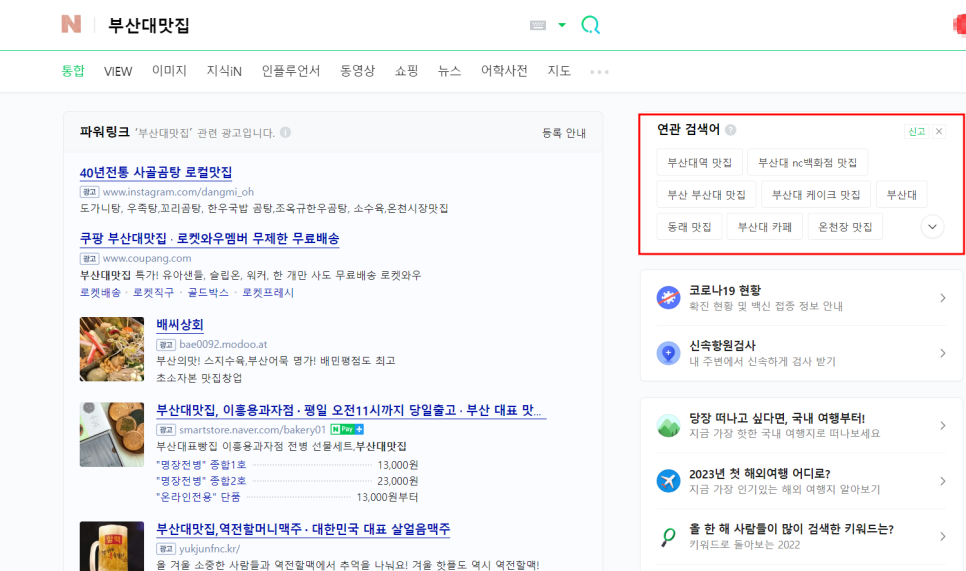Open the 로켓배송 sublink
The width and height of the screenshot is (966, 571).
click(x=100, y=293)
